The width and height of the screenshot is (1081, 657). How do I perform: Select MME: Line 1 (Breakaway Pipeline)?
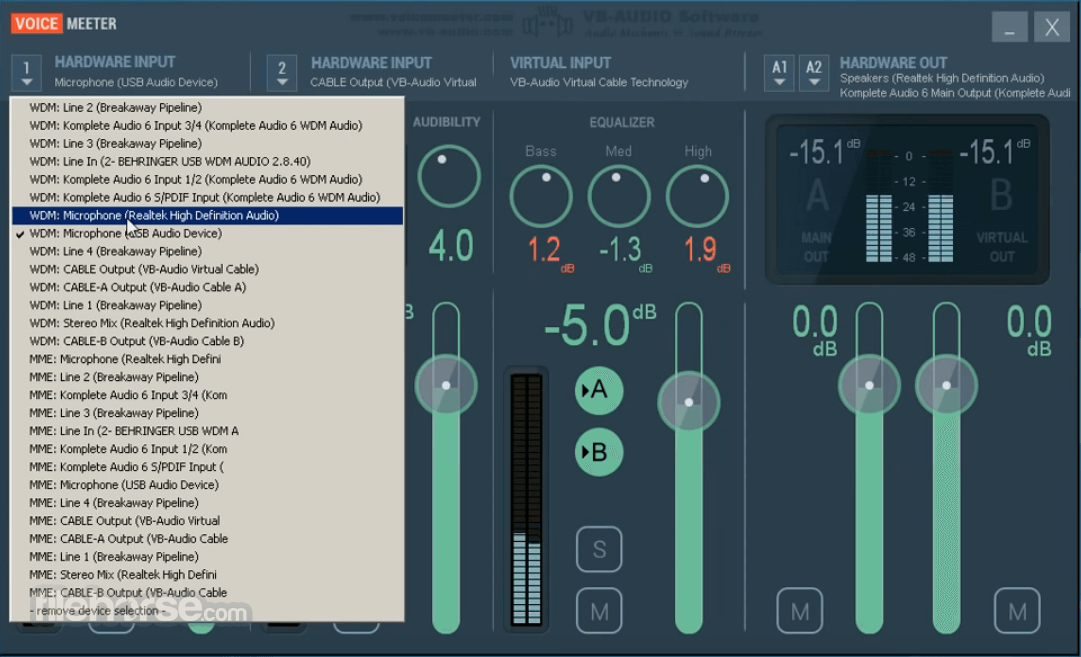pos(208,556)
